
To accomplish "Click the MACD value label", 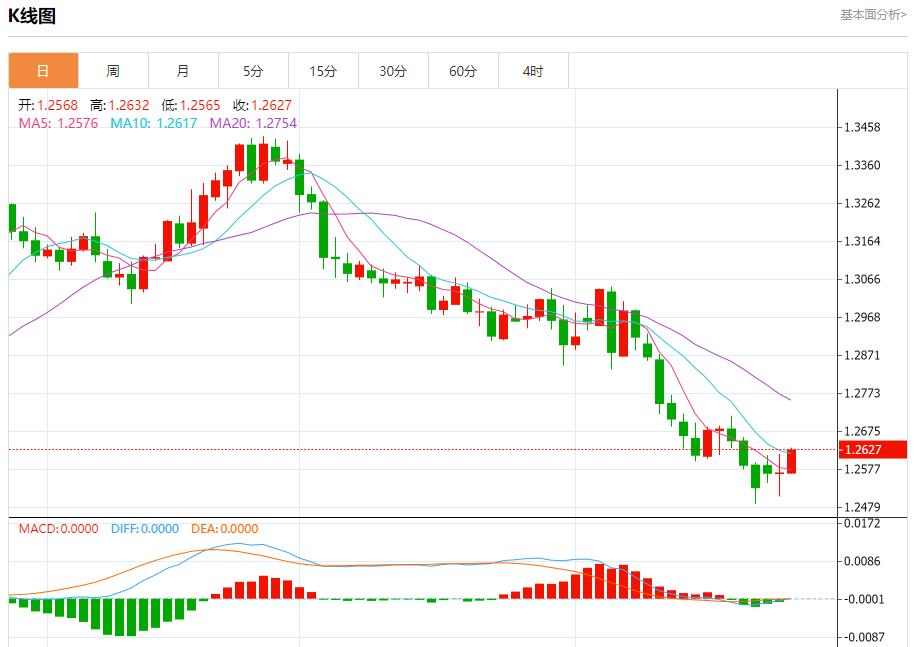I will (x=58, y=529).
